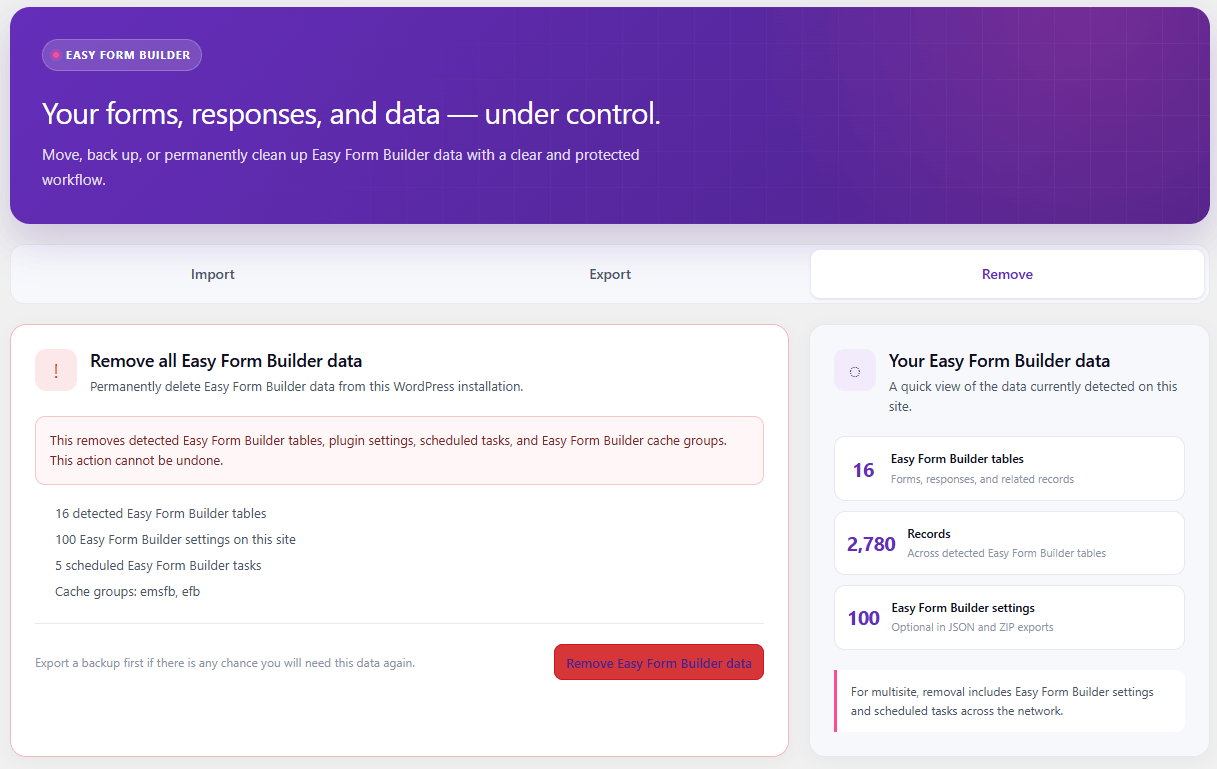Screen dimensions: 1217x769
Task: Switch to the Import tab
Action: 213,274
